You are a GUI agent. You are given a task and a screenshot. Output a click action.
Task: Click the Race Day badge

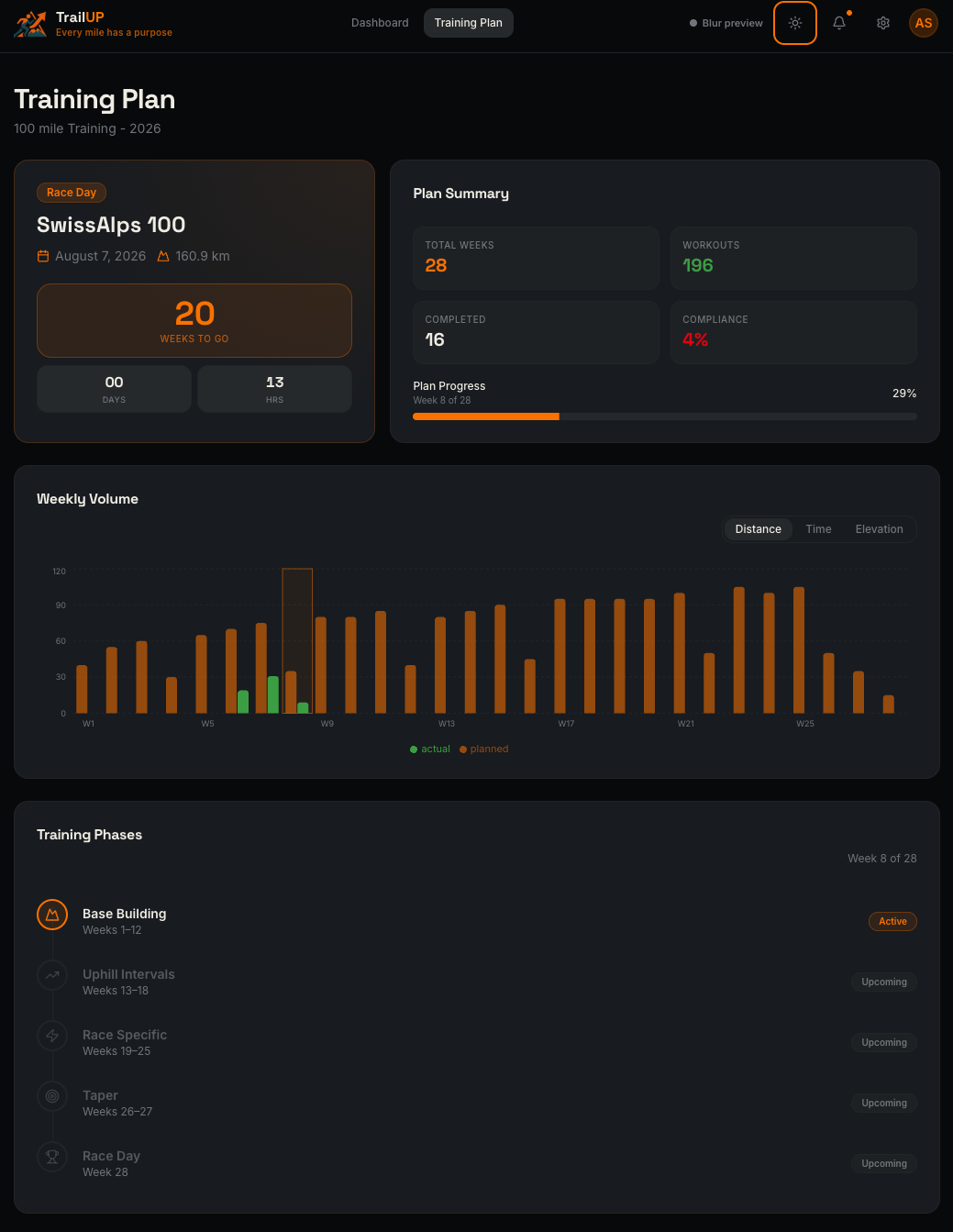click(71, 193)
